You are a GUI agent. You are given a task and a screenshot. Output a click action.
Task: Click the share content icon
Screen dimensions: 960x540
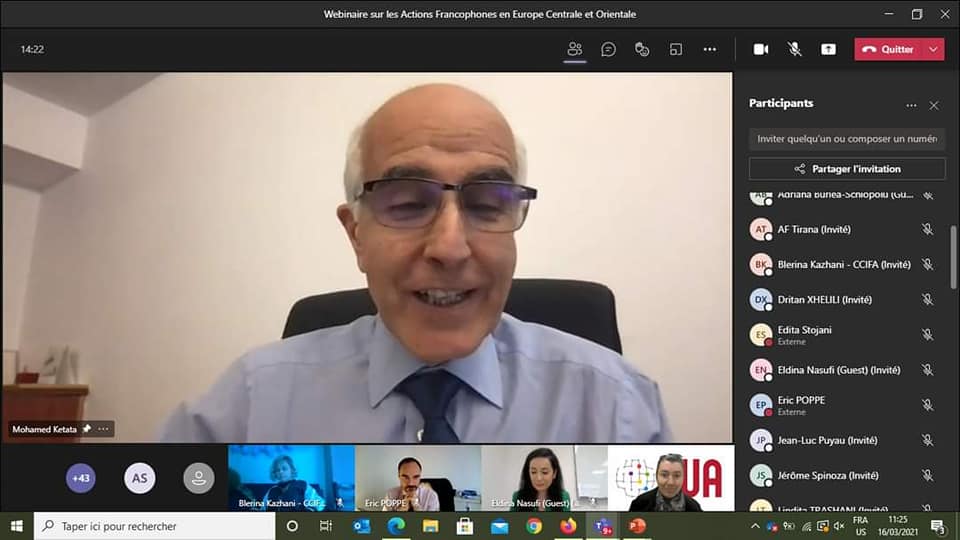click(x=828, y=49)
